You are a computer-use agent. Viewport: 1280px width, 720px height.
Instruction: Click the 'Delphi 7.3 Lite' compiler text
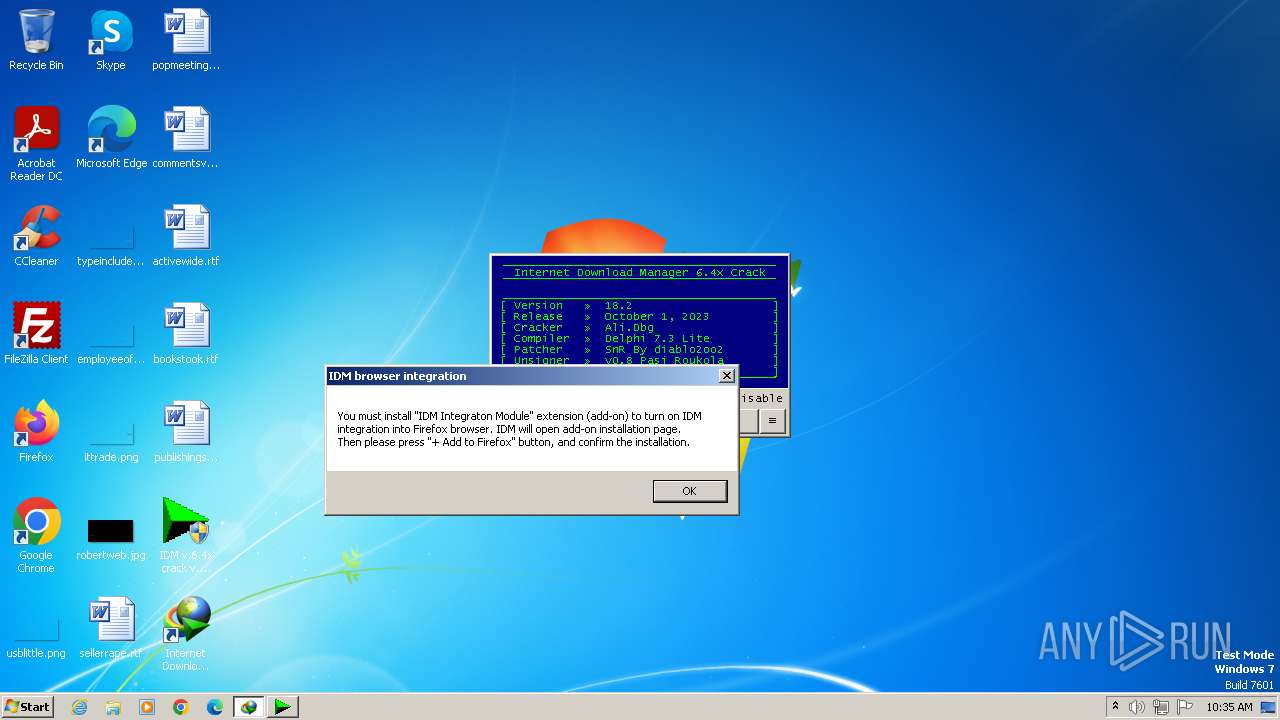tap(657, 338)
